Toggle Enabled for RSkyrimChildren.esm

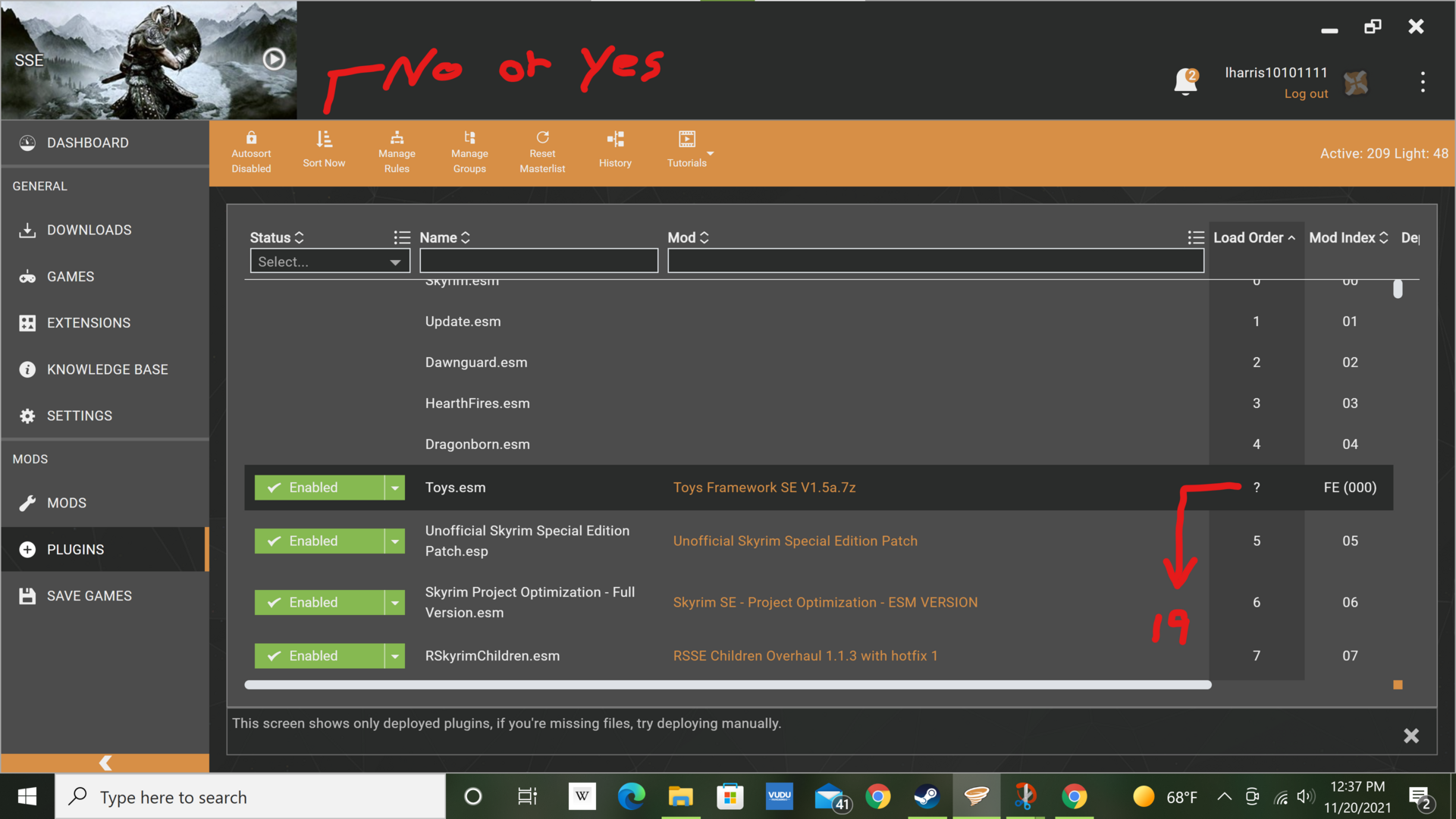tap(319, 656)
